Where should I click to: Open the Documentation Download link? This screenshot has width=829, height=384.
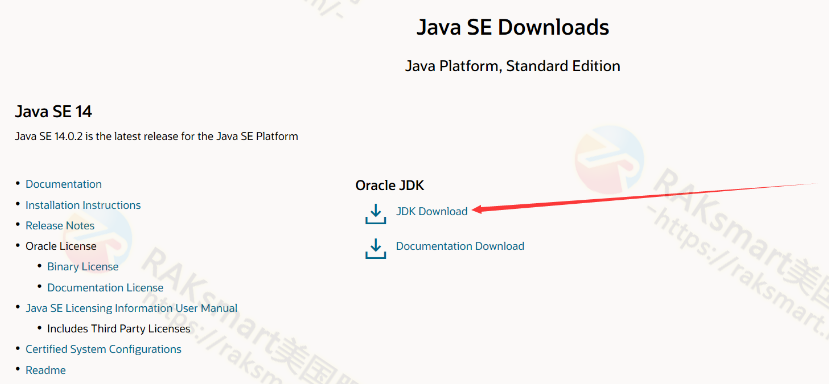[460, 246]
